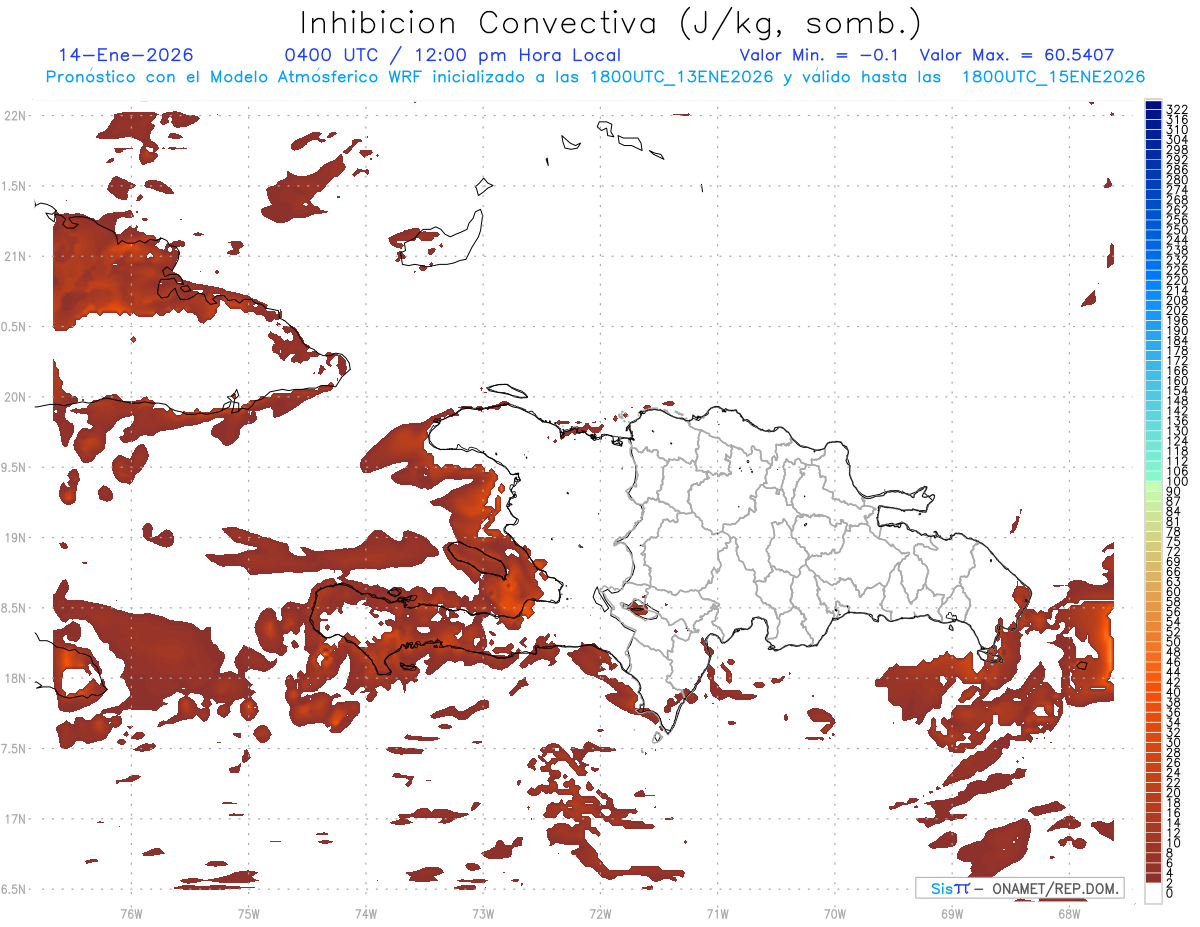1200x927 pixels.
Task: Click the '70W' longitude axis label
Action: click(x=834, y=914)
